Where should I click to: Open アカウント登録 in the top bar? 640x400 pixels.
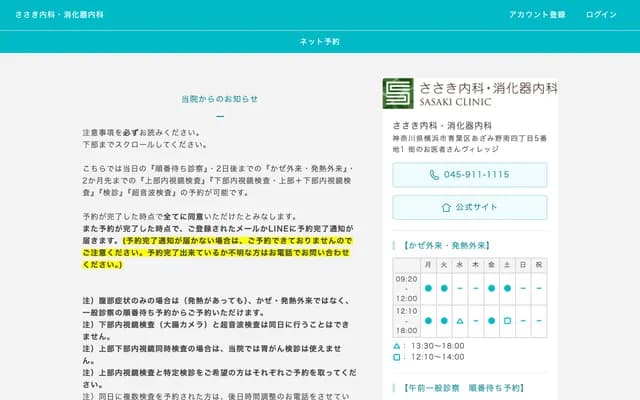pos(537,15)
